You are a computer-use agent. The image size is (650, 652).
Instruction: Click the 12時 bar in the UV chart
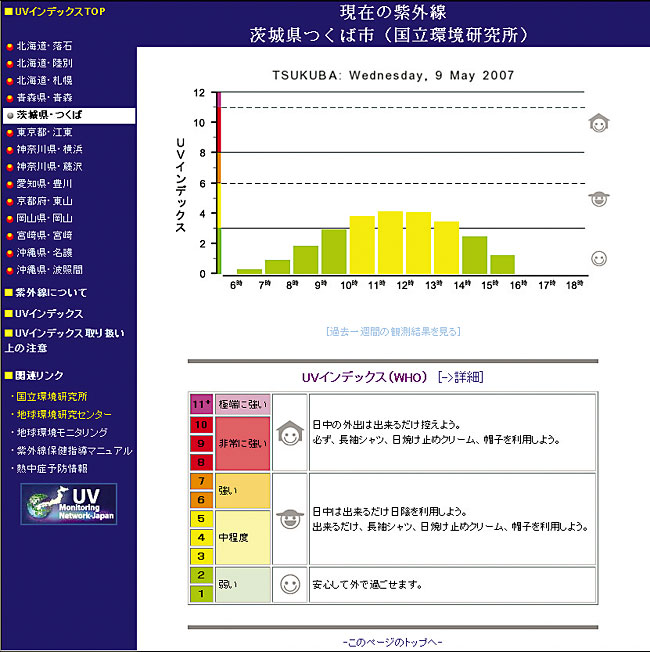point(418,243)
